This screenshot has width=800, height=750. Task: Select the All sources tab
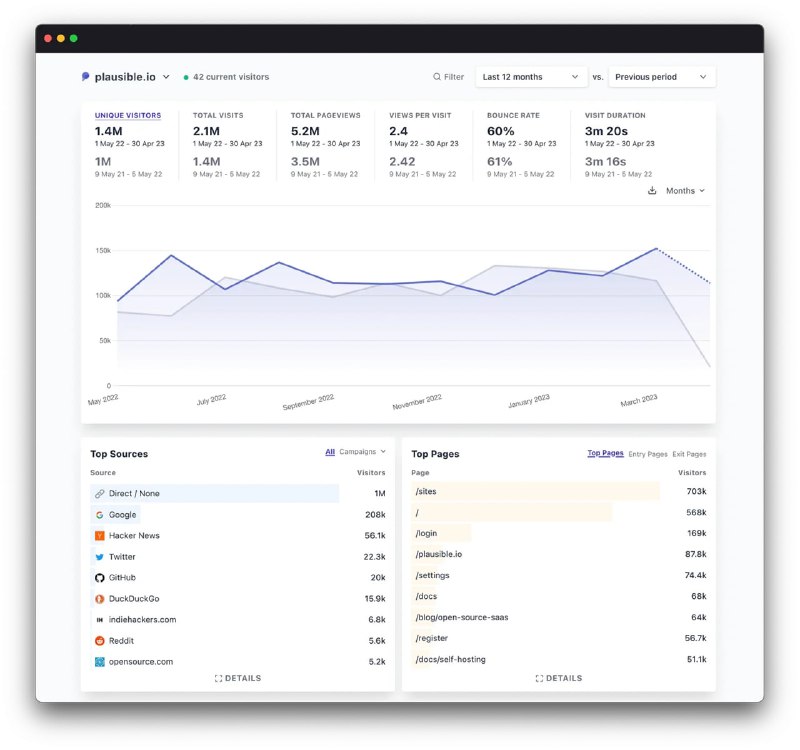pyautogui.click(x=330, y=452)
